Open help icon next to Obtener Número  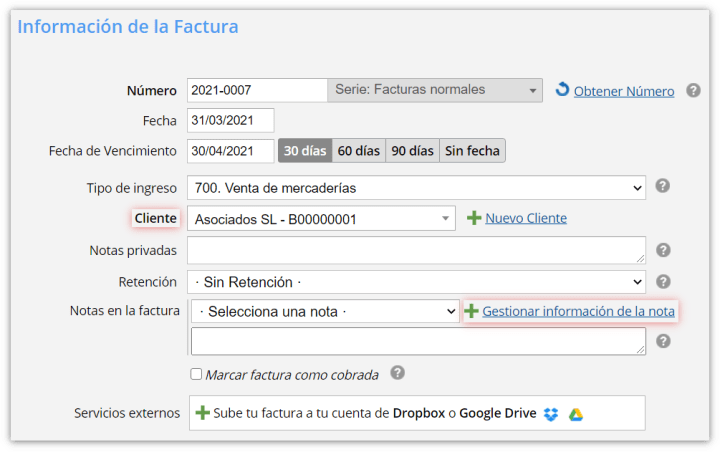pos(693,90)
